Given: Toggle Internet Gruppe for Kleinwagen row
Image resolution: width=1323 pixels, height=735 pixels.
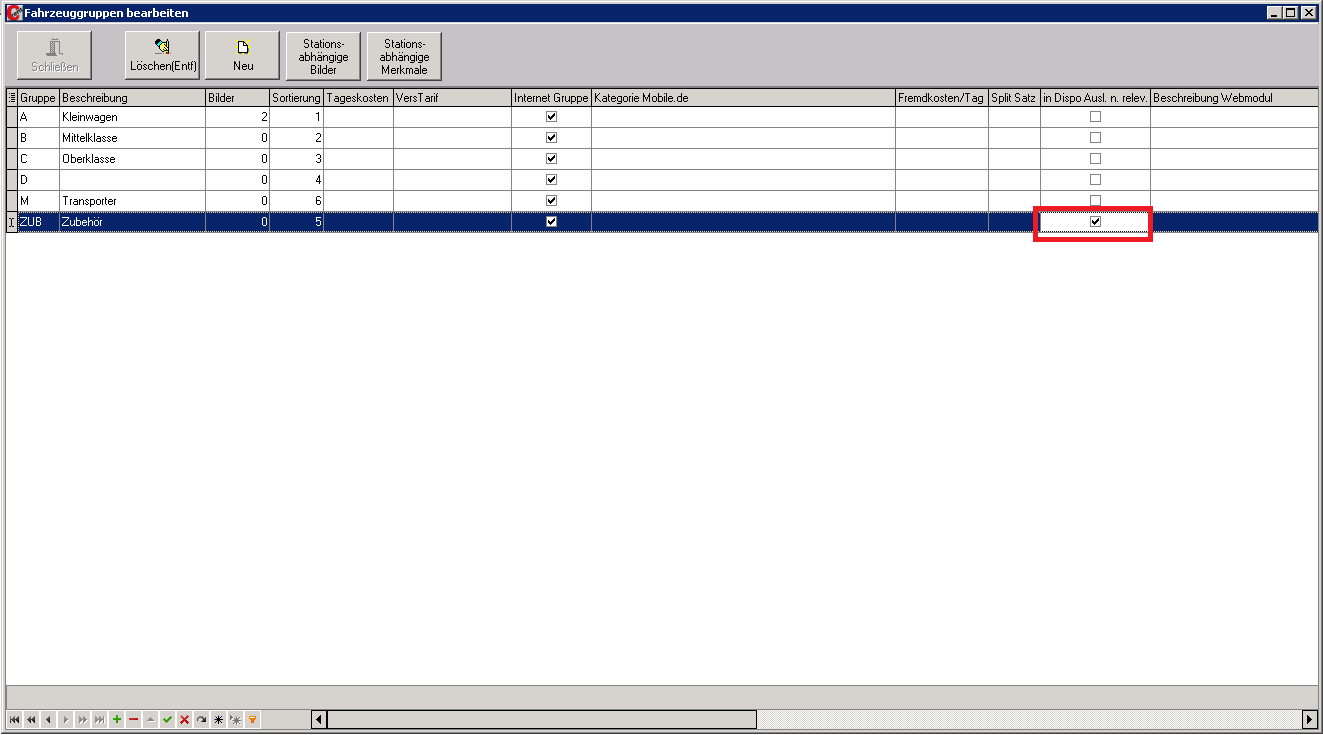Looking at the screenshot, I should [551, 117].
